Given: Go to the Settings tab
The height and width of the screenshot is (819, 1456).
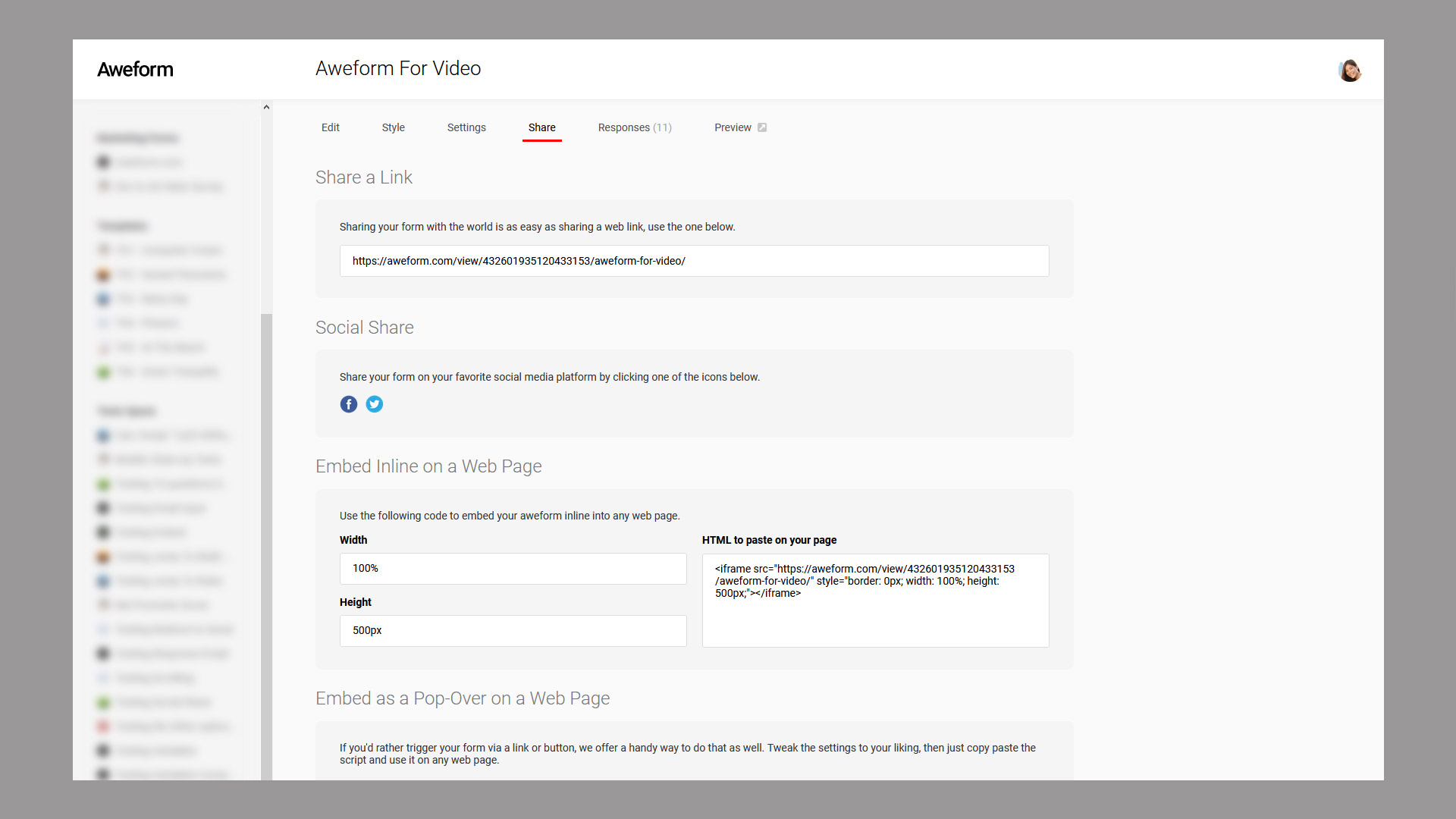Looking at the screenshot, I should point(466,127).
